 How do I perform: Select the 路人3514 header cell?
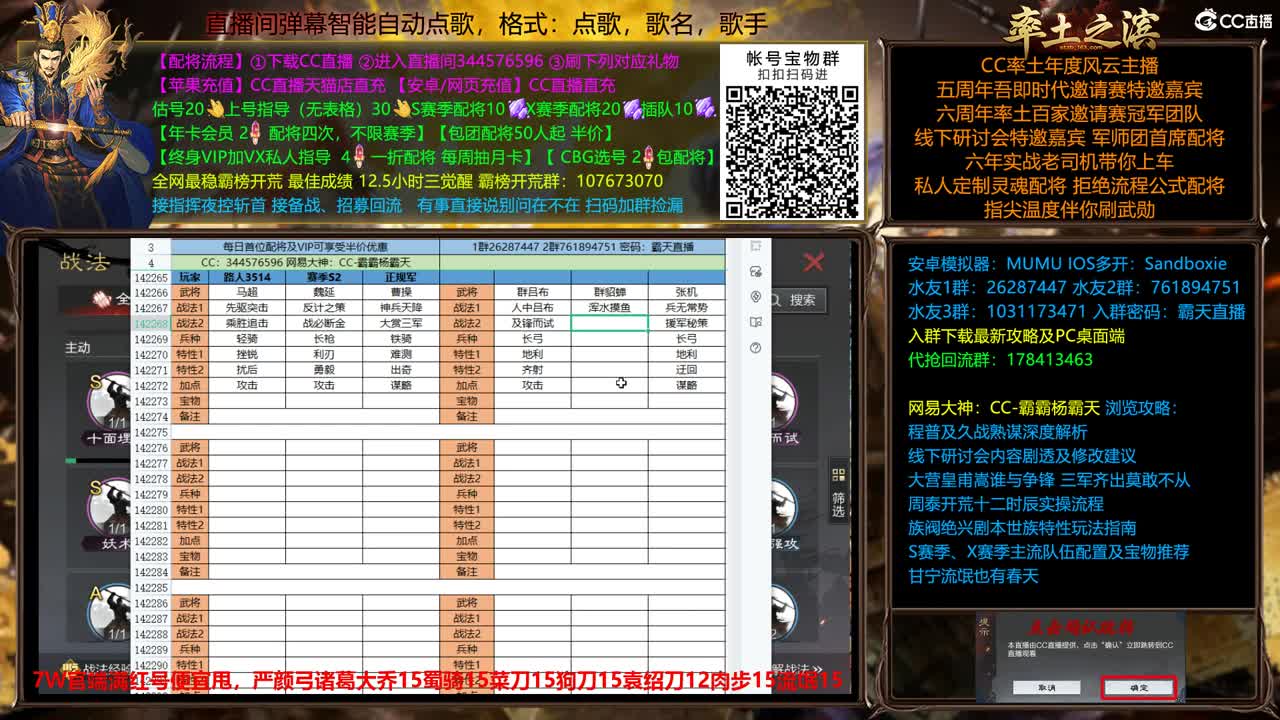coord(247,277)
